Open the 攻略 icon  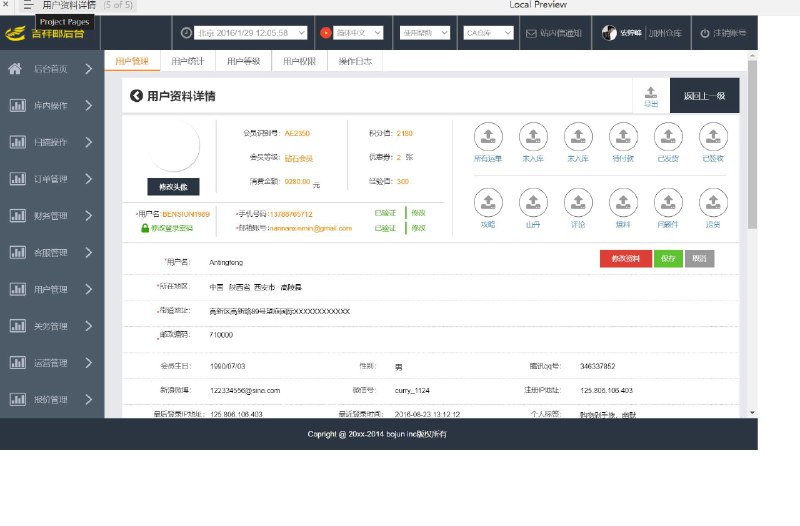[x=488, y=203]
